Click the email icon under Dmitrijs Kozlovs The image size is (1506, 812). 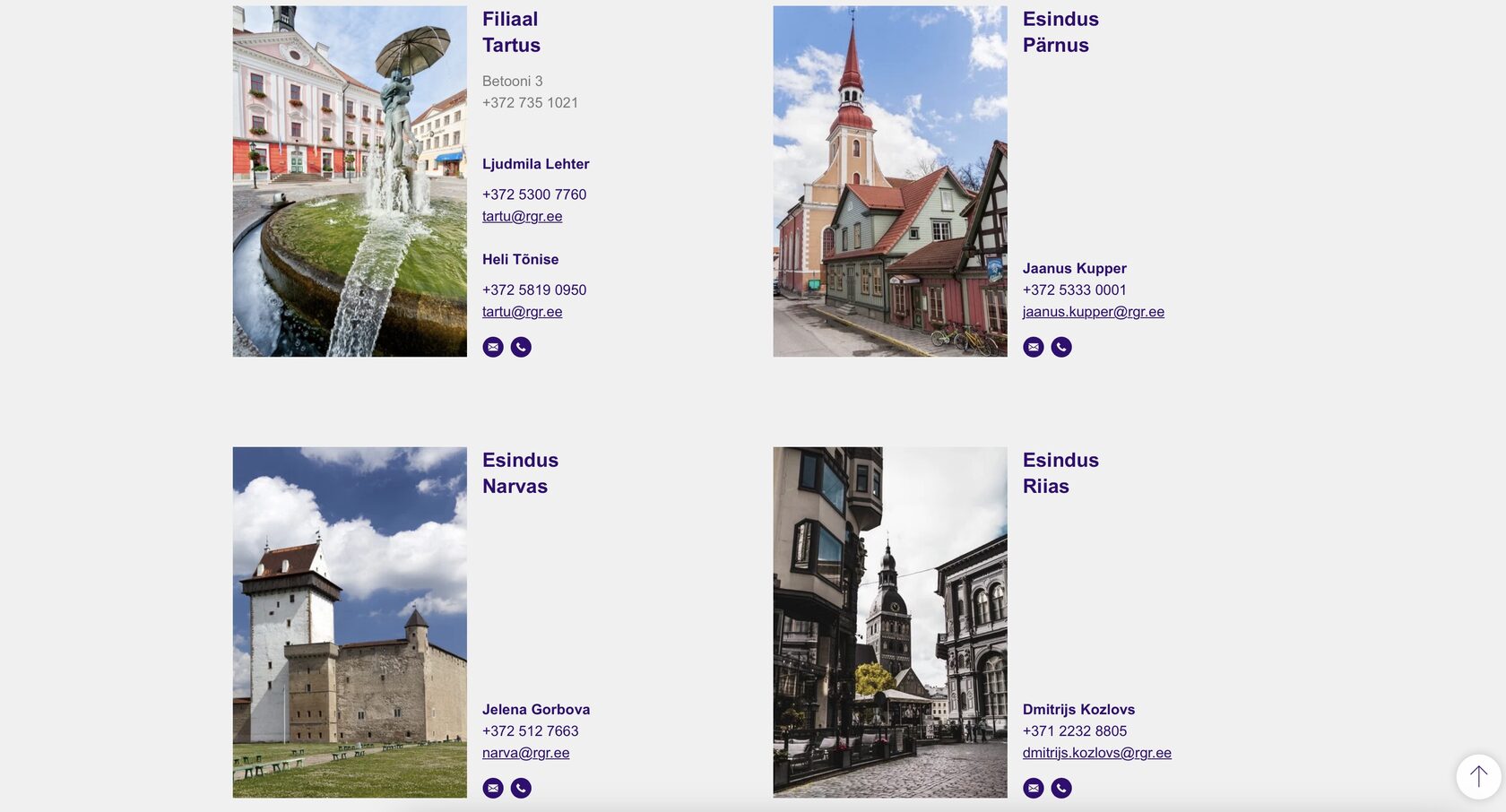click(1034, 788)
